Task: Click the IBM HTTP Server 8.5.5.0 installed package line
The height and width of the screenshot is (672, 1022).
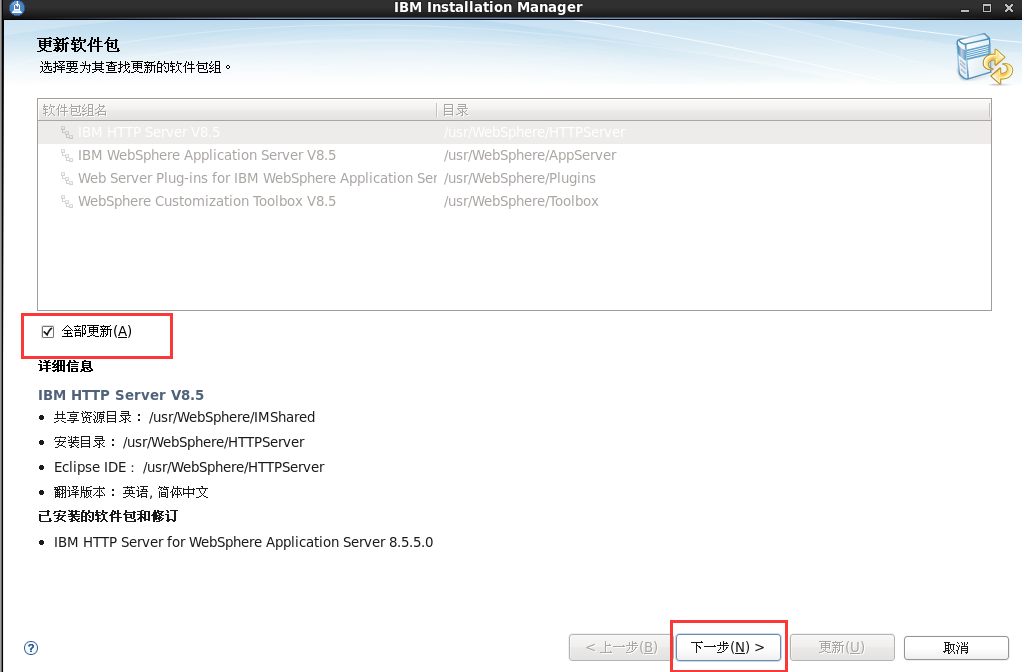Action: tap(243, 542)
